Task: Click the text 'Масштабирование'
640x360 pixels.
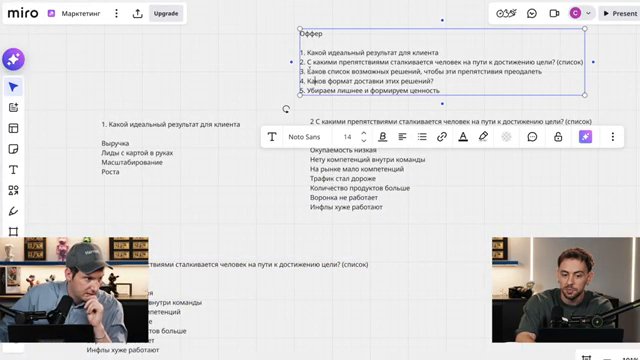Action: point(132,162)
